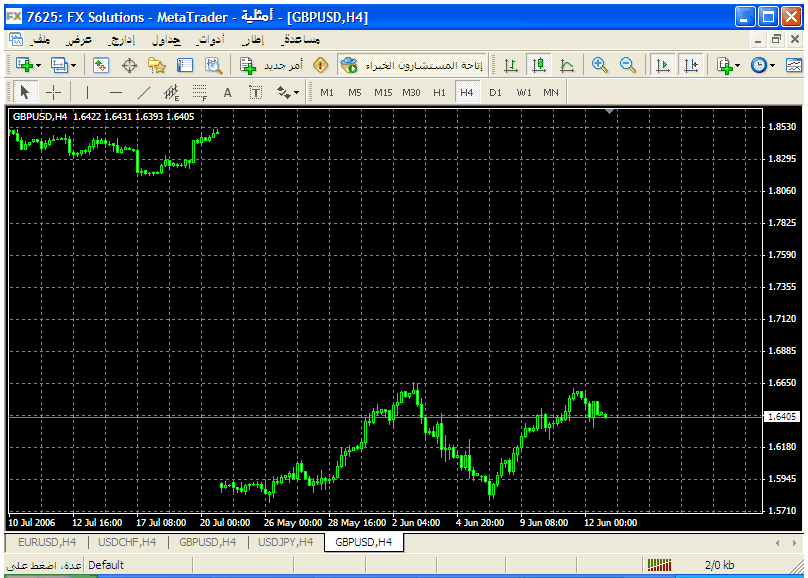The height and width of the screenshot is (578, 808).
Task: Click the Market Watch toolbar icon
Action: pyautogui.click(x=101, y=65)
